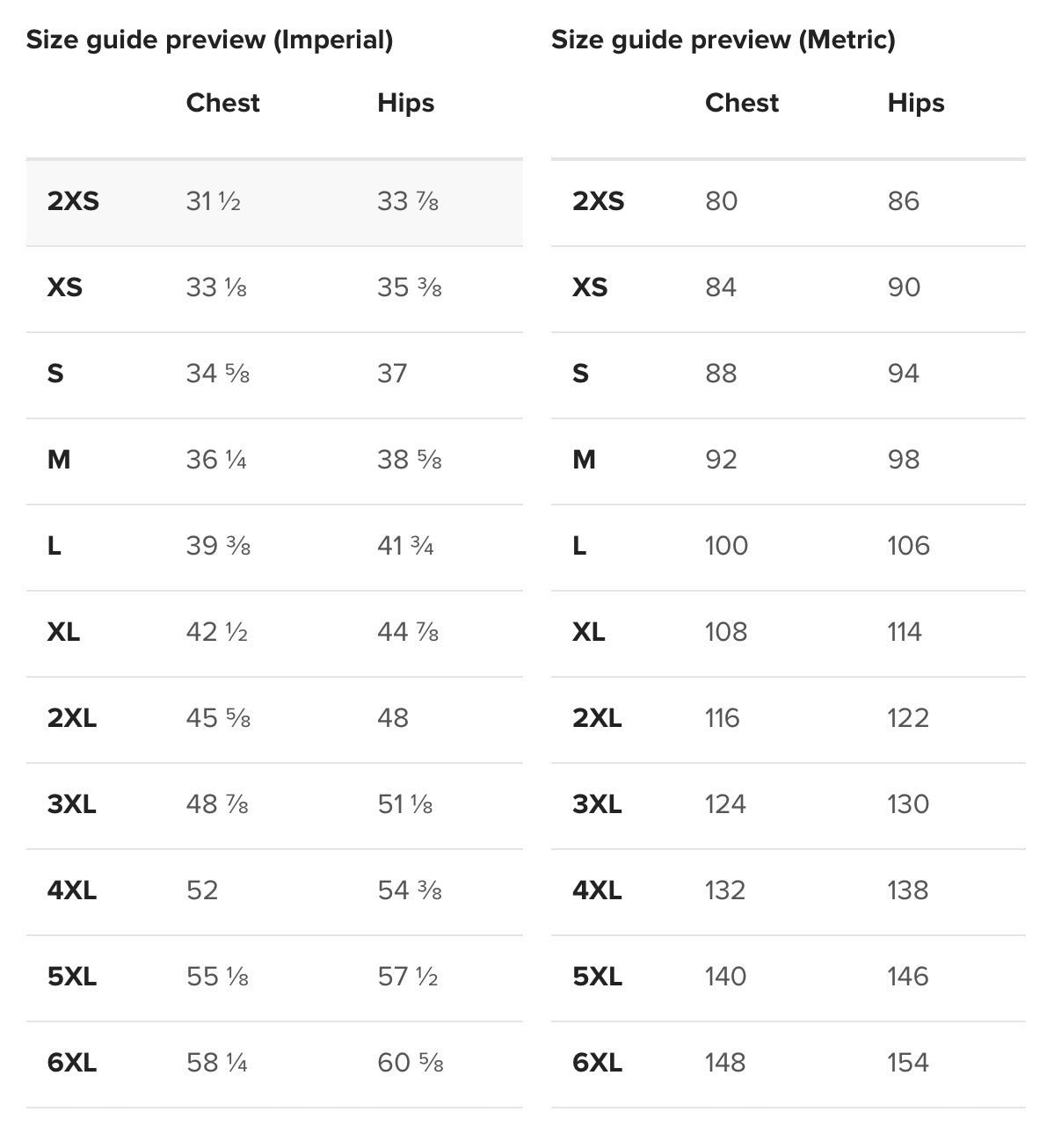The image size is (1054, 1148).
Task: Select the Imperial hips value 41 ¾
Action: point(405,546)
